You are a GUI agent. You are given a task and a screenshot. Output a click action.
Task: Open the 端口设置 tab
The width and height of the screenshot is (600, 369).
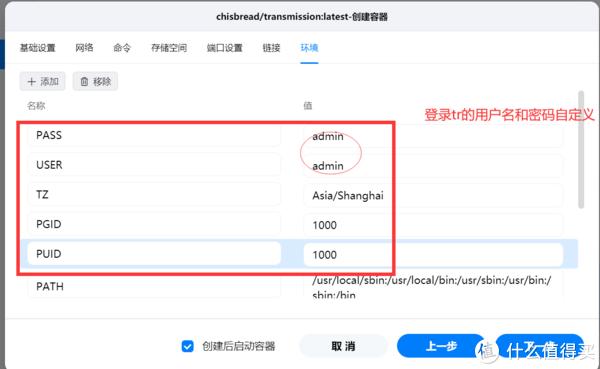[x=225, y=48]
